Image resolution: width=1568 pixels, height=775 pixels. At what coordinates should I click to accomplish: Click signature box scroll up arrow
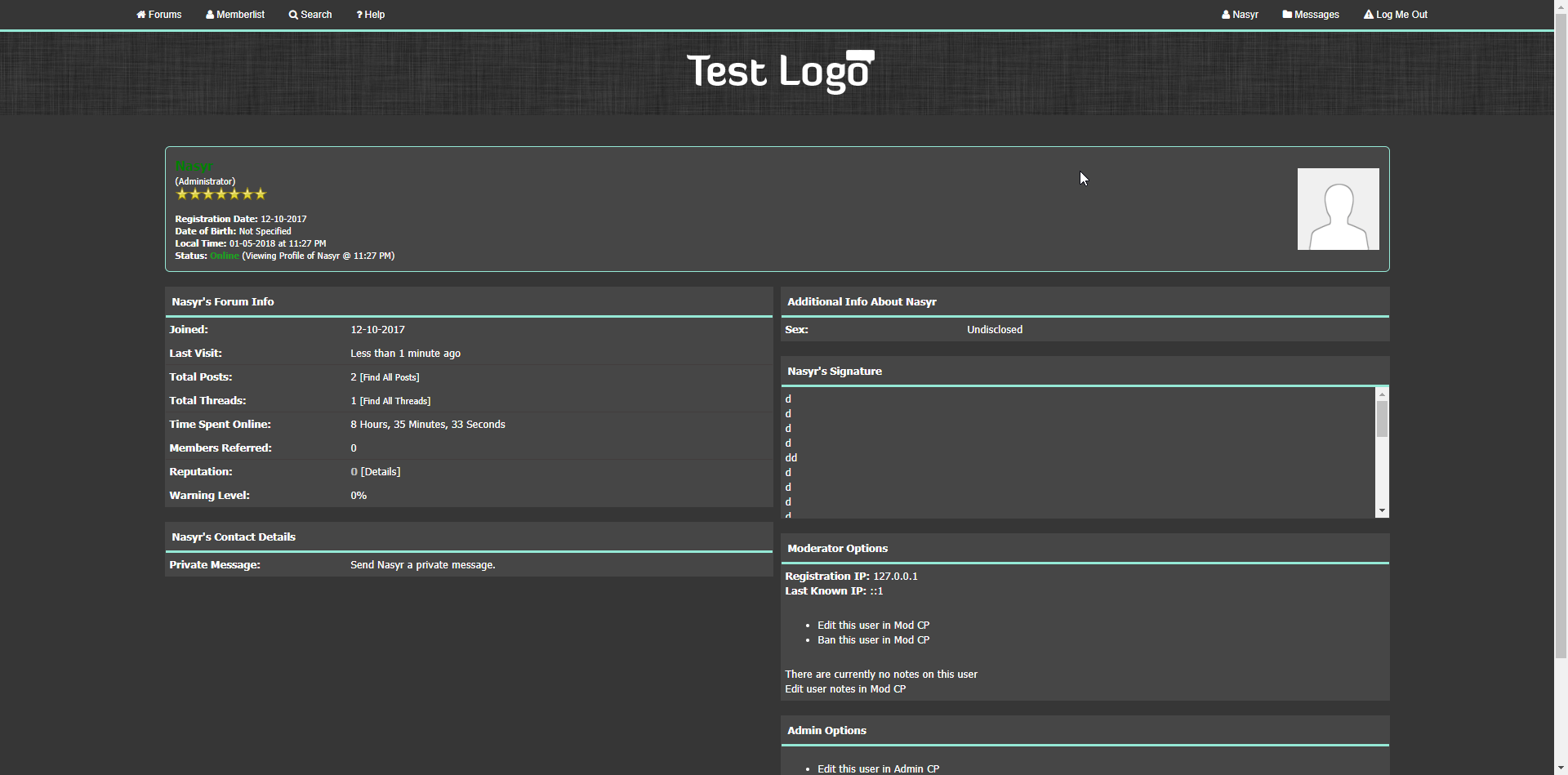coord(1382,394)
